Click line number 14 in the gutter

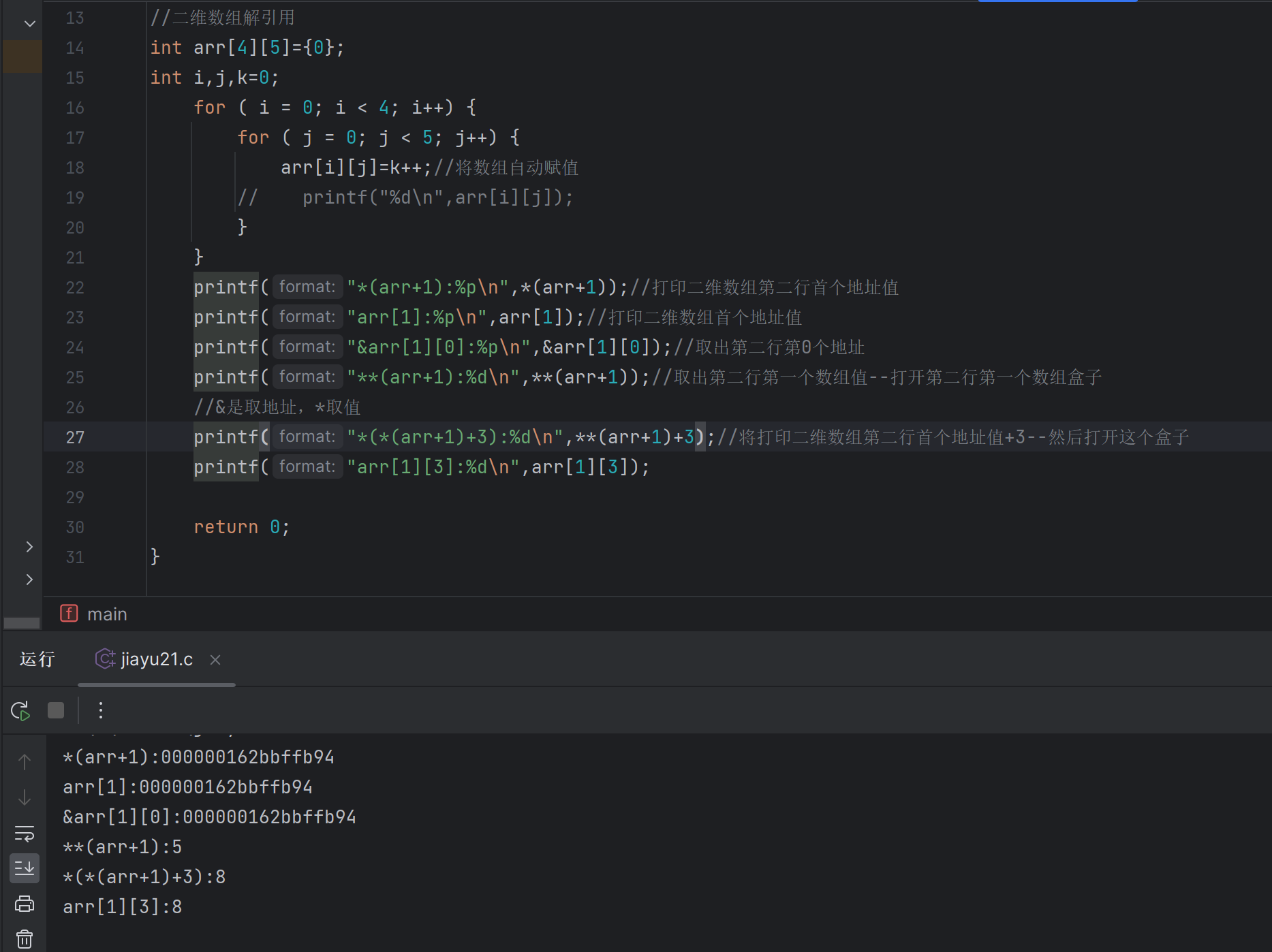pyautogui.click(x=75, y=48)
